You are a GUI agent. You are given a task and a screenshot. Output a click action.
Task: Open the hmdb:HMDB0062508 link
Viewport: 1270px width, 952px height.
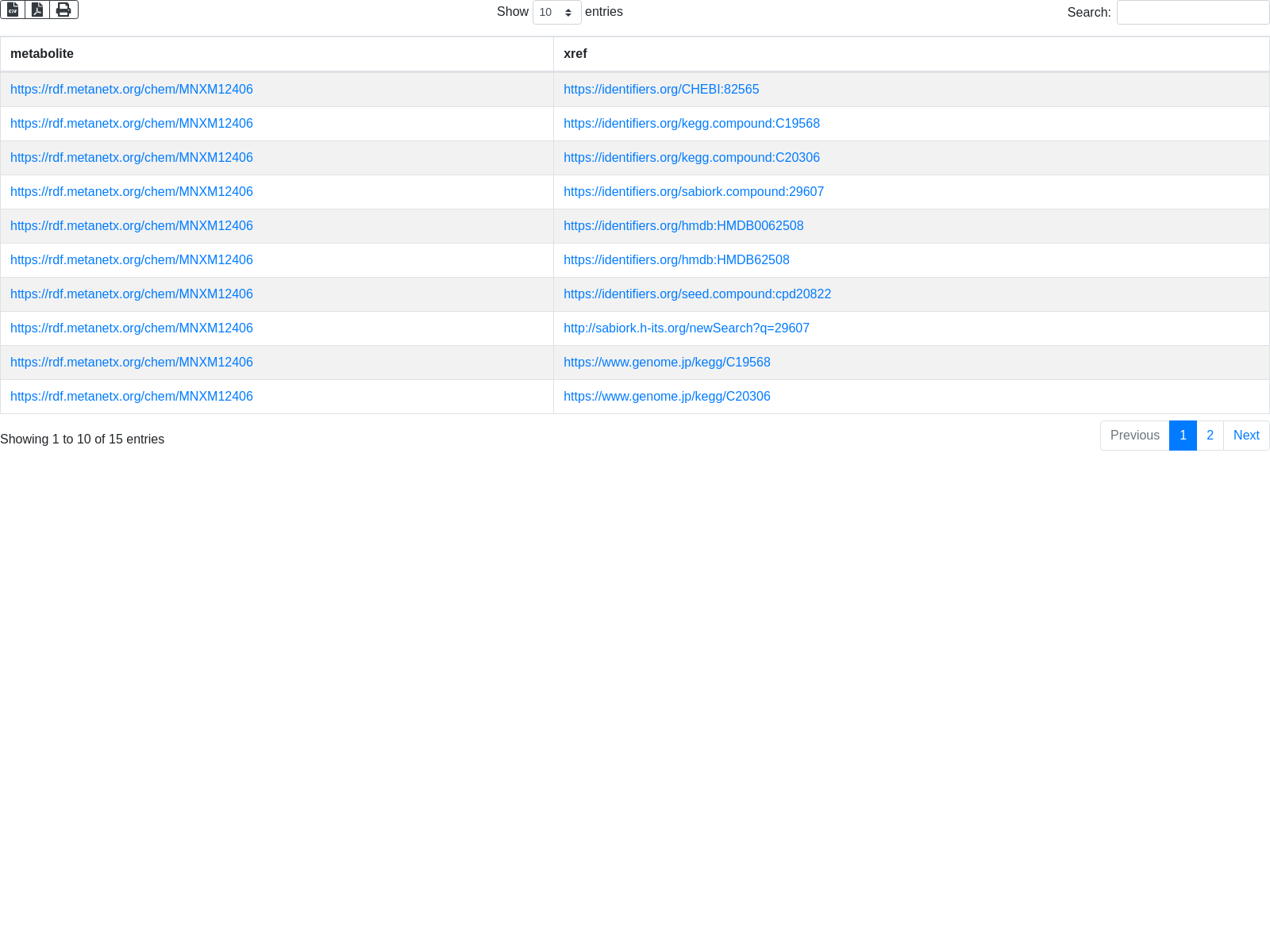(x=683, y=226)
